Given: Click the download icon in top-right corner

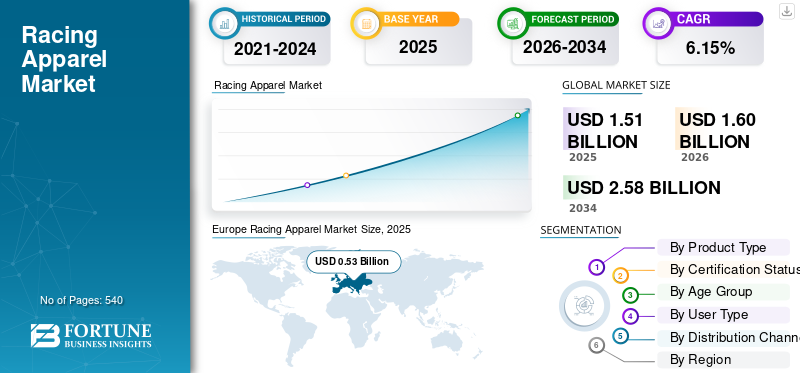Looking at the screenshot, I should coord(787,11).
